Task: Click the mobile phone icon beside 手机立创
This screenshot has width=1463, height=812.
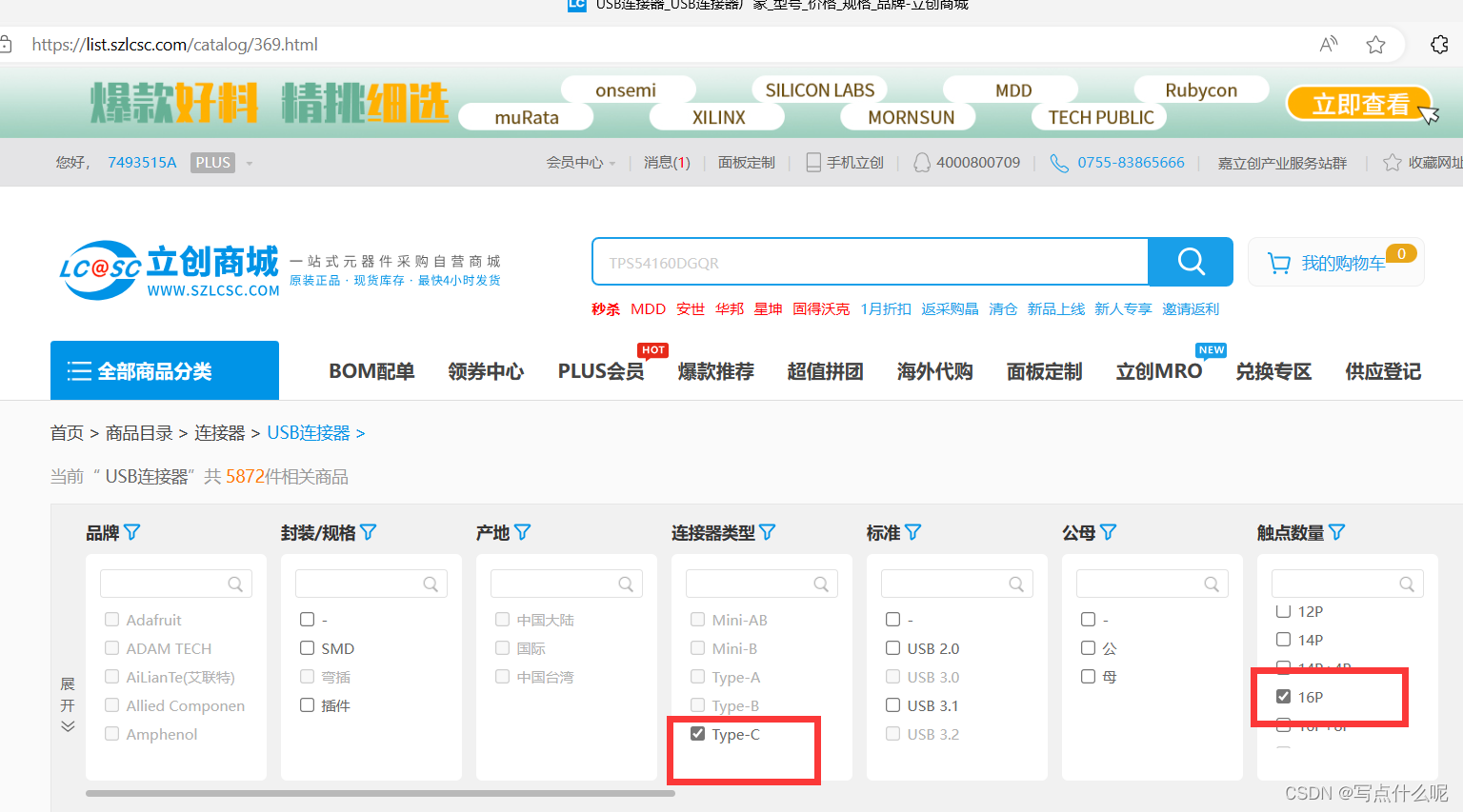Action: coord(813,163)
